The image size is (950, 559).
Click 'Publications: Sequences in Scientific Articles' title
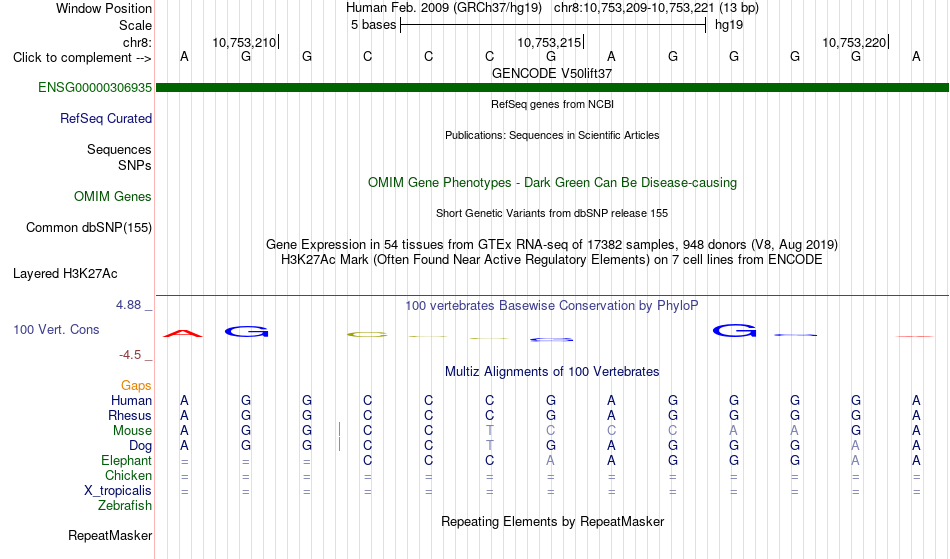(x=552, y=135)
